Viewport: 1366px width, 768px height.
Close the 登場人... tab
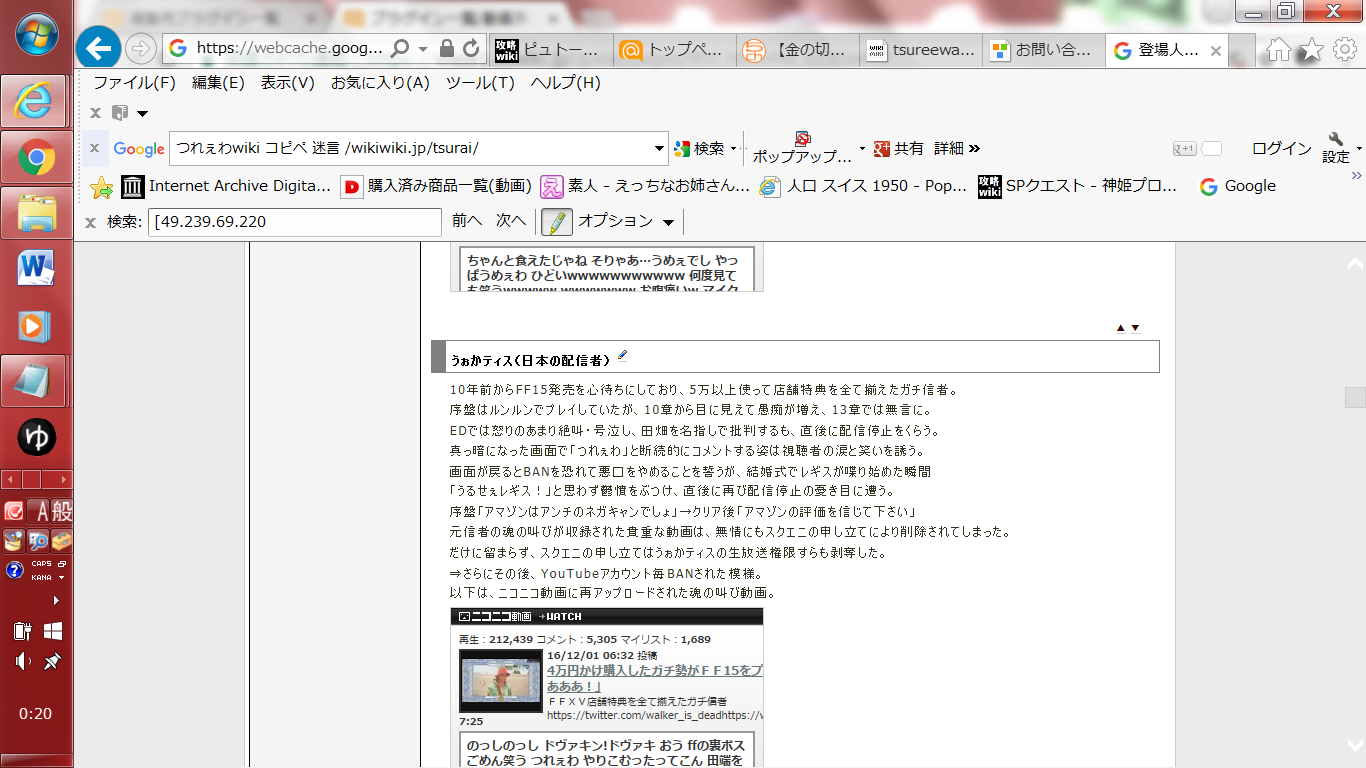[1216, 50]
